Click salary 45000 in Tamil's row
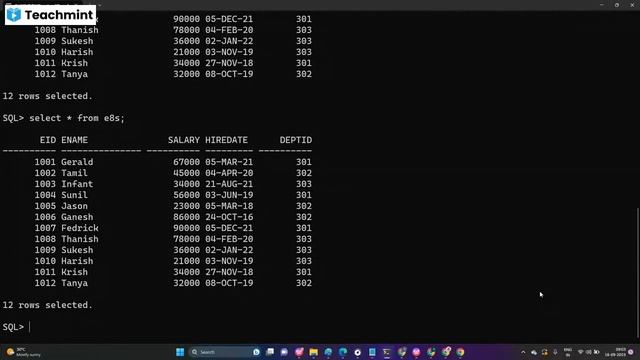640x360 pixels. [x=187, y=173]
